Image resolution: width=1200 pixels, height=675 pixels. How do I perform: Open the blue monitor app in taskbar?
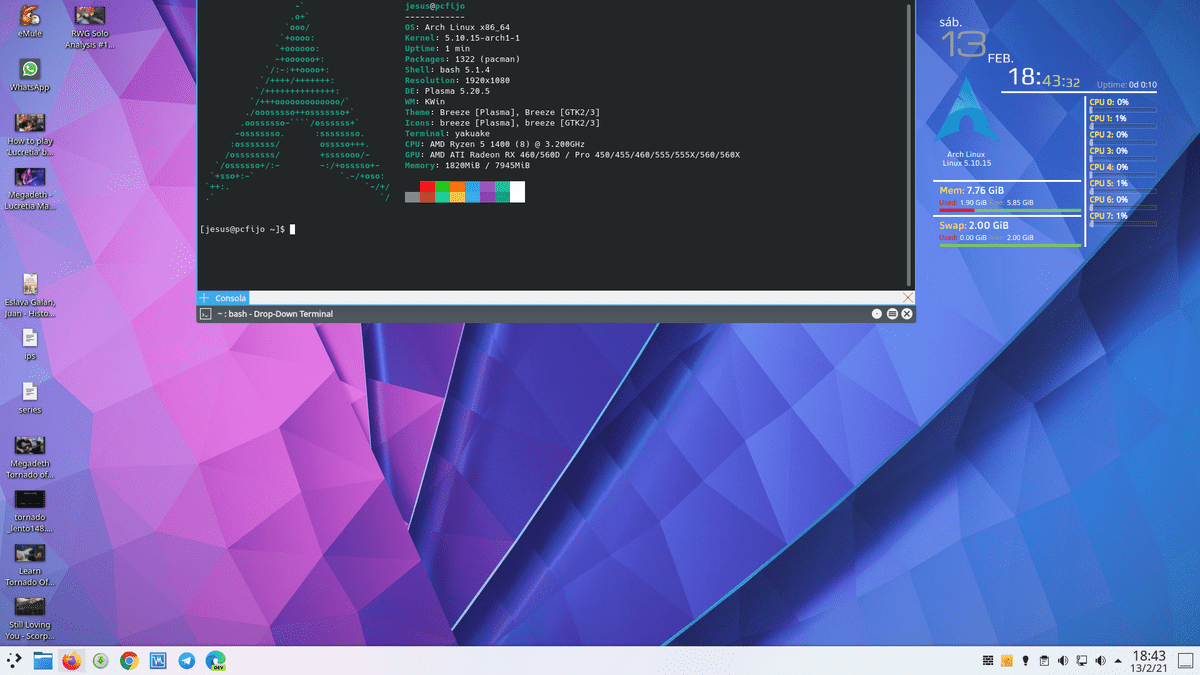tap(157, 660)
